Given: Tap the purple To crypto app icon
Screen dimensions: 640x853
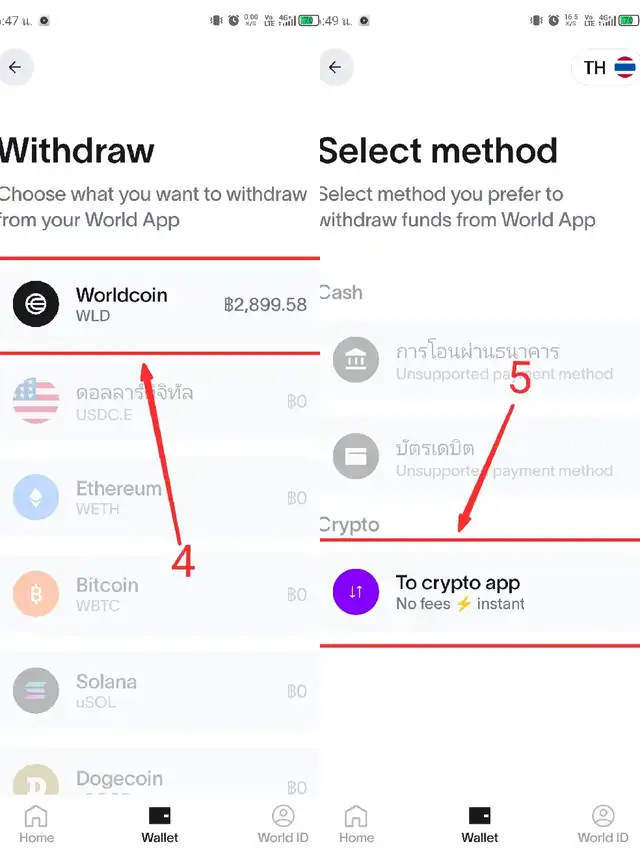Looking at the screenshot, I should click(356, 591).
